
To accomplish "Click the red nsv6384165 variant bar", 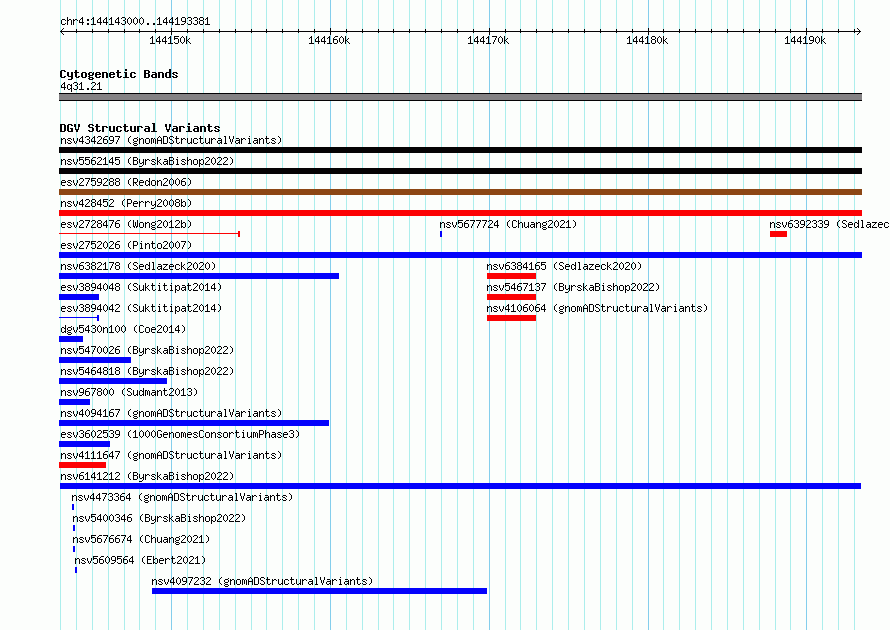I will point(511,276).
